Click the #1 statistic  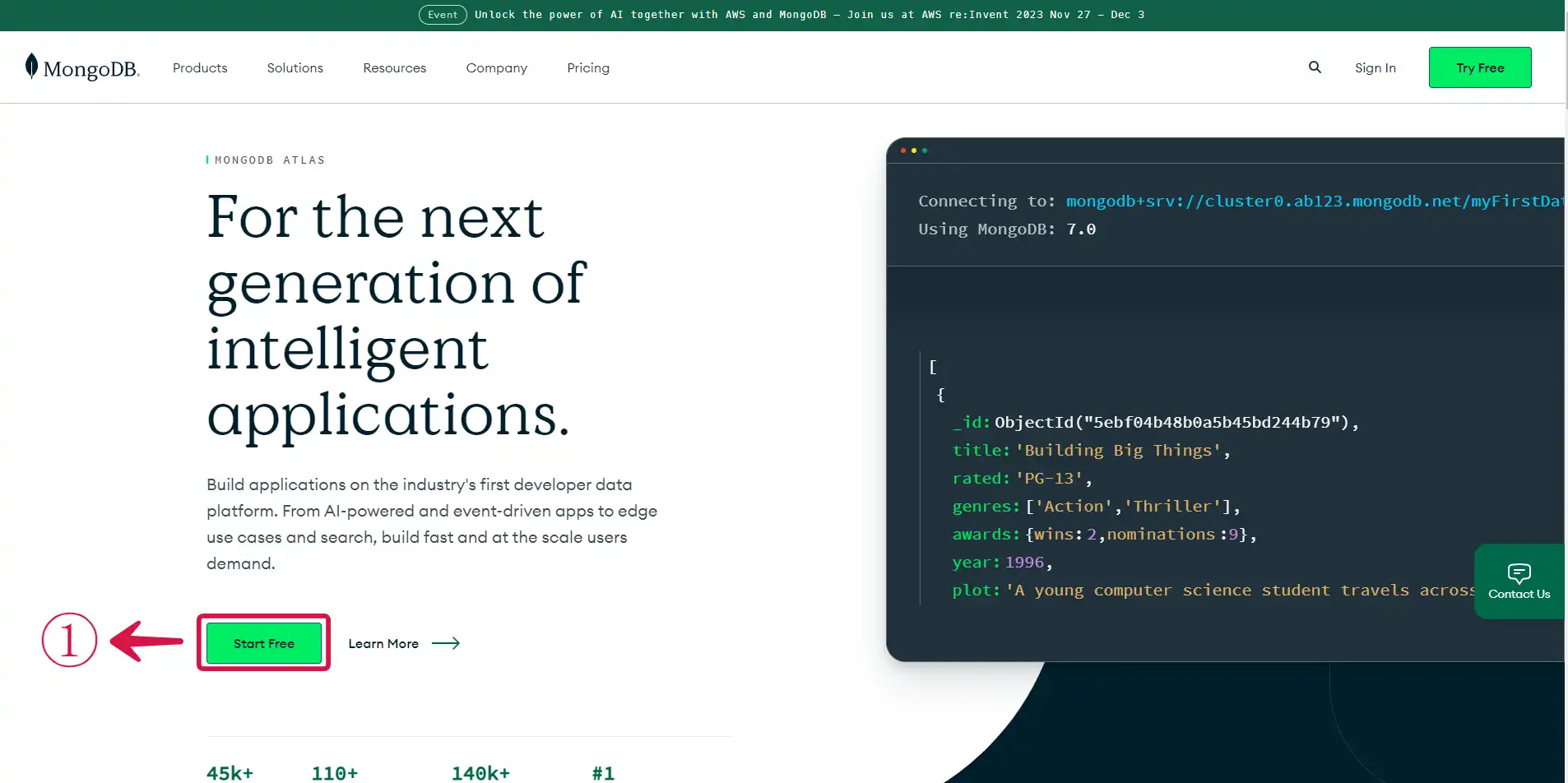[x=603, y=773]
